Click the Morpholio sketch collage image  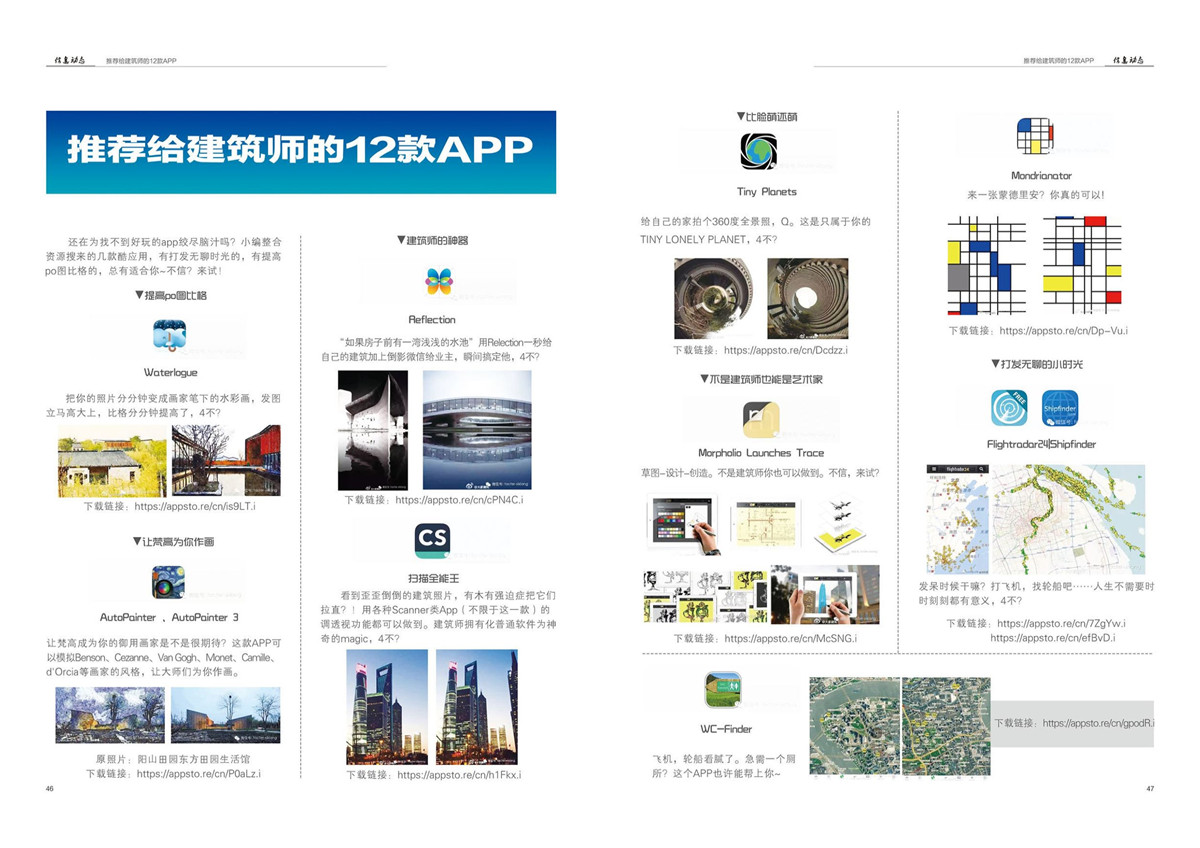(x=705, y=596)
